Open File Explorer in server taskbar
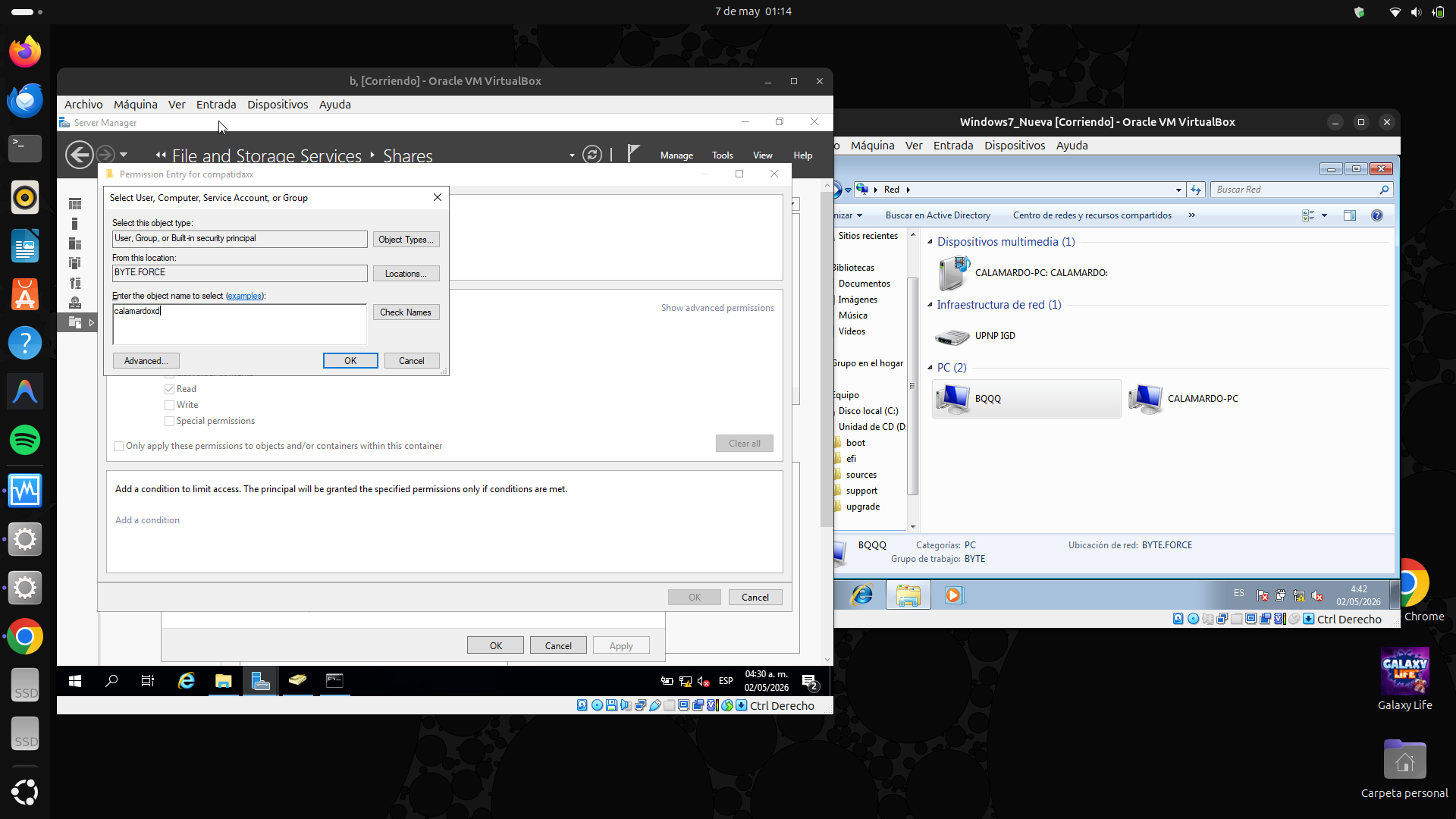 223,681
